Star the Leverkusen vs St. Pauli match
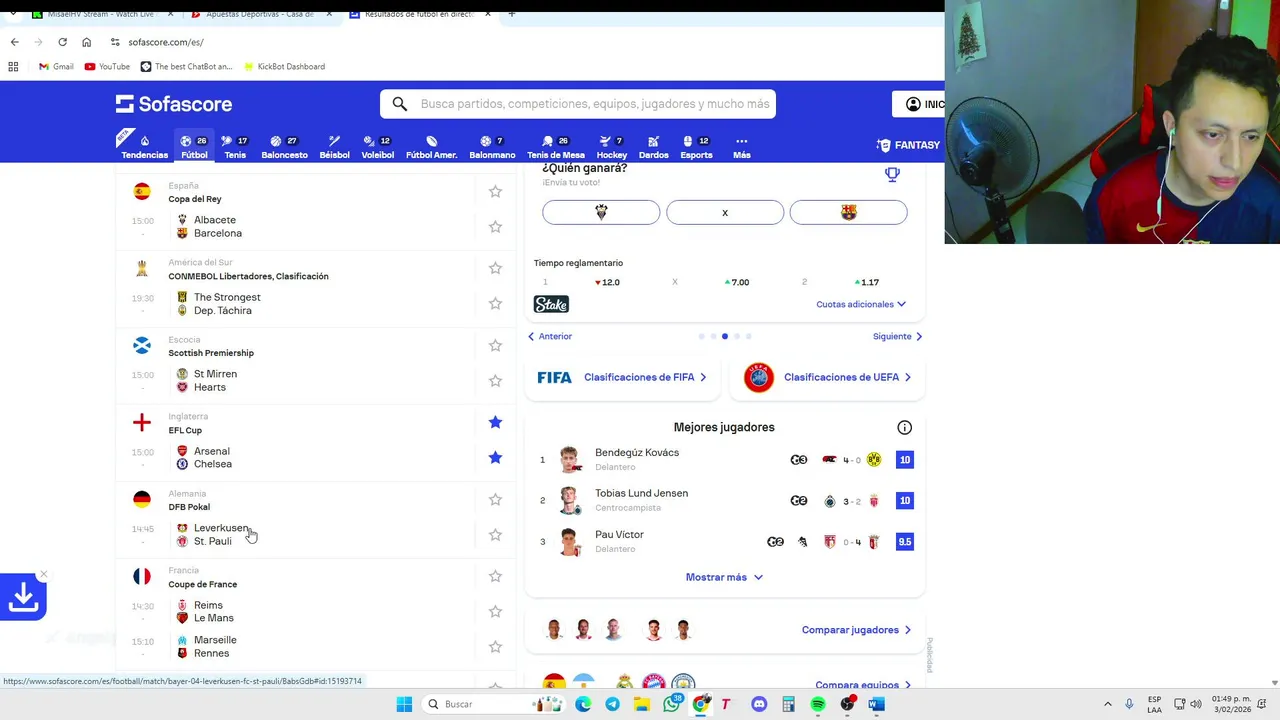The height and width of the screenshot is (720, 1280). coord(495,535)
